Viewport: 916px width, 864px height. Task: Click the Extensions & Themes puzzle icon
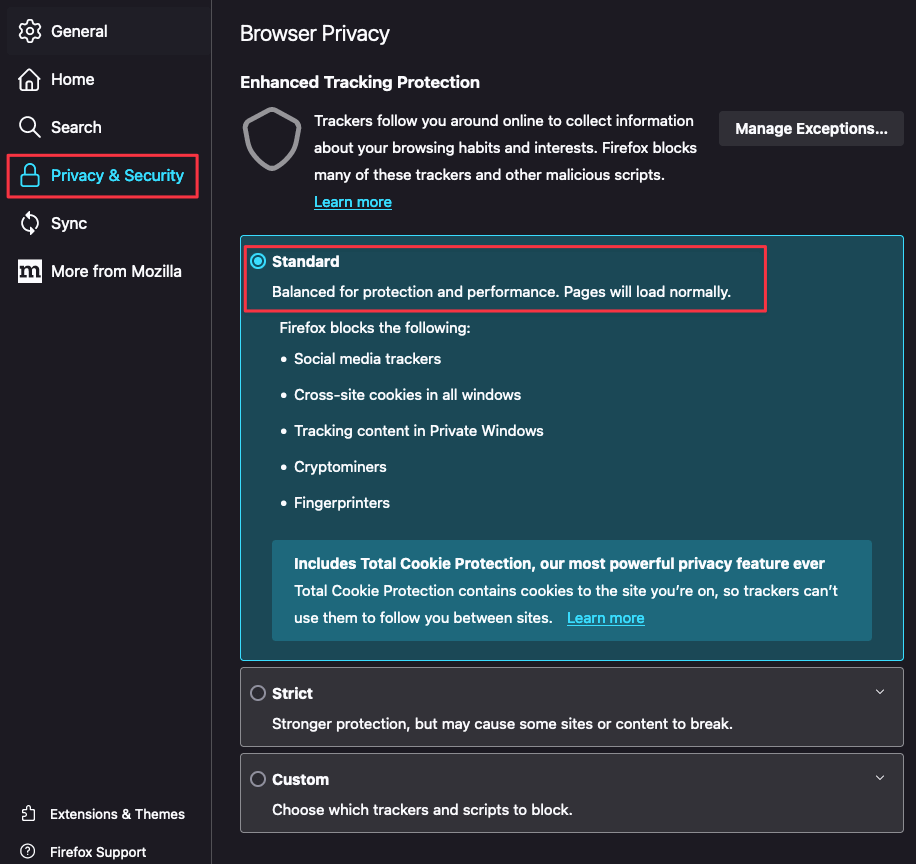(x=28, y=814)
